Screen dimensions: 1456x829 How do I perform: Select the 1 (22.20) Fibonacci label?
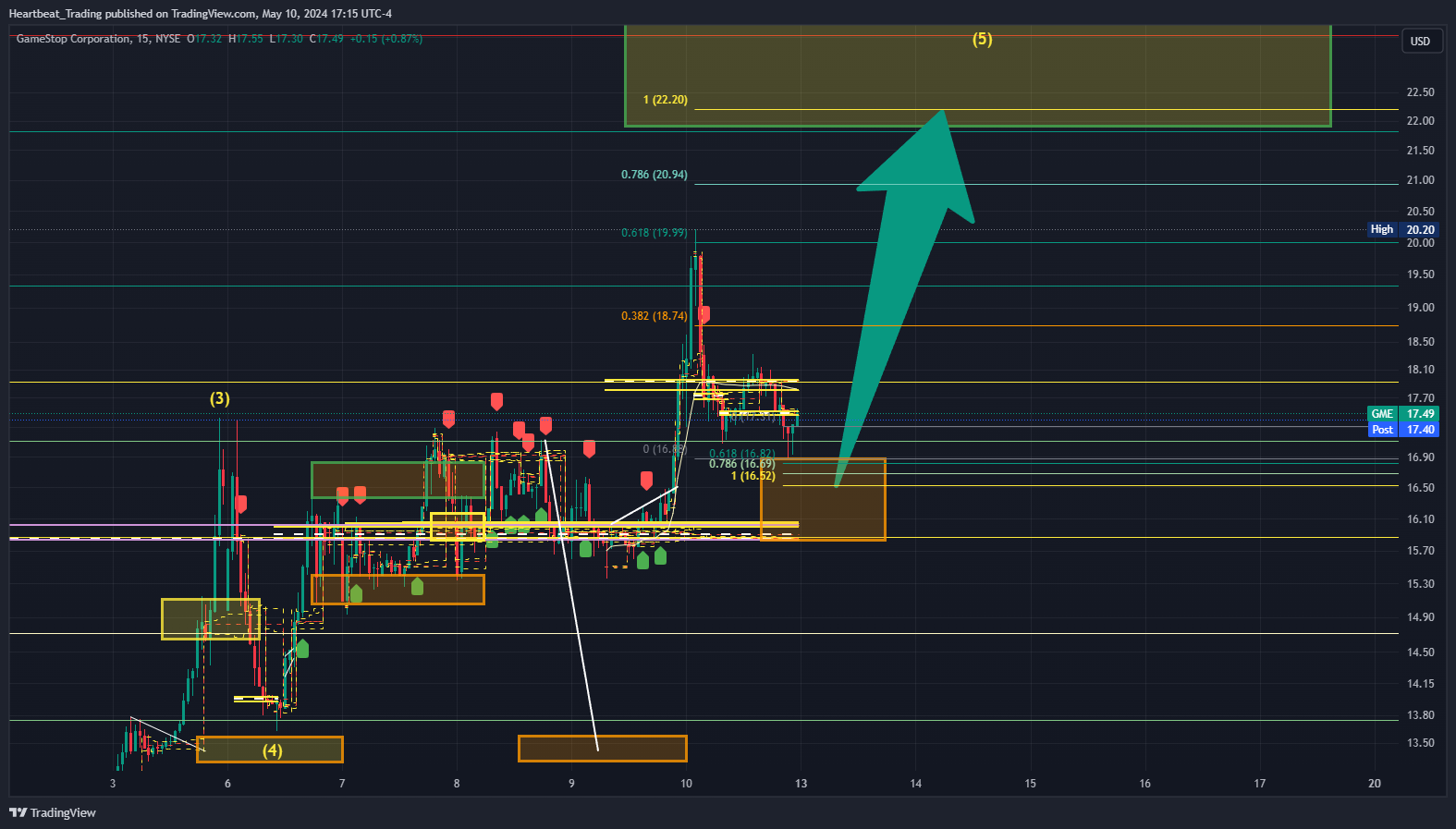tap(666, 100)
